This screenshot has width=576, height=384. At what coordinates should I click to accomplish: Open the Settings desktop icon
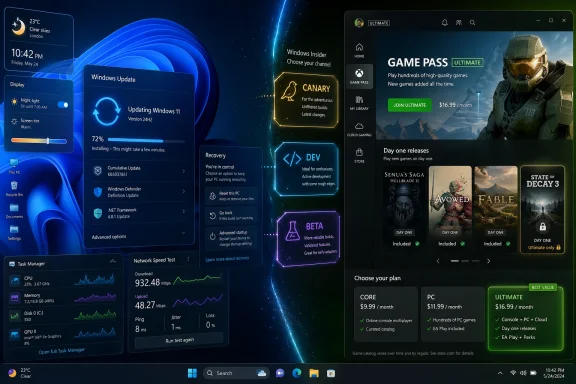click(14, 233)
